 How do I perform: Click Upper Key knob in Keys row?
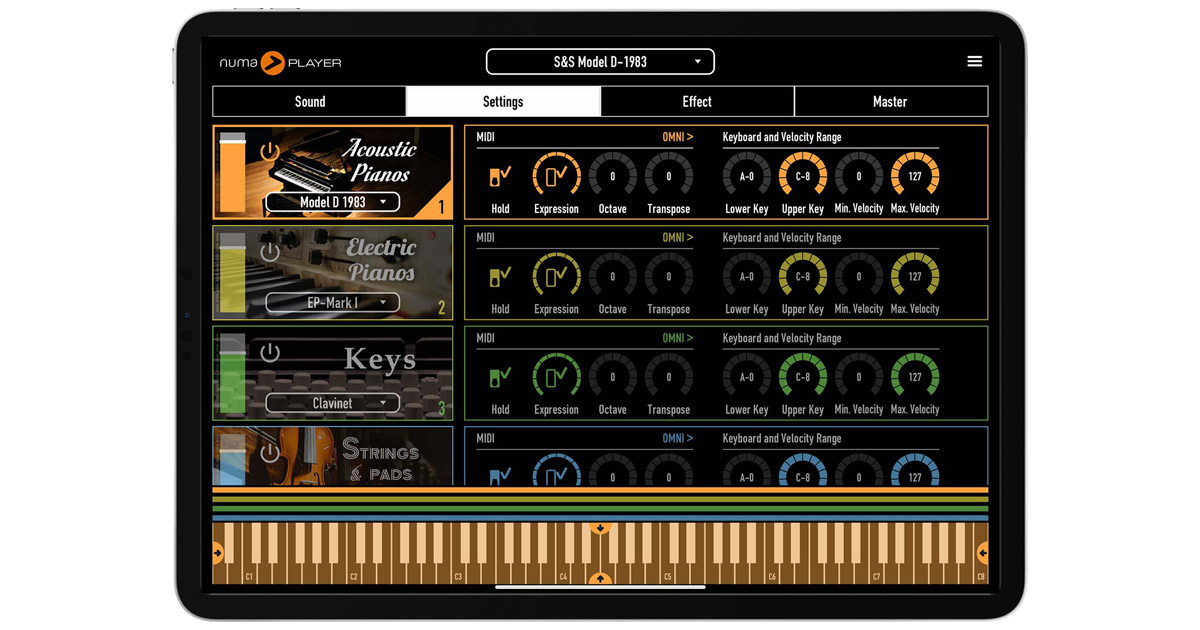802,377
